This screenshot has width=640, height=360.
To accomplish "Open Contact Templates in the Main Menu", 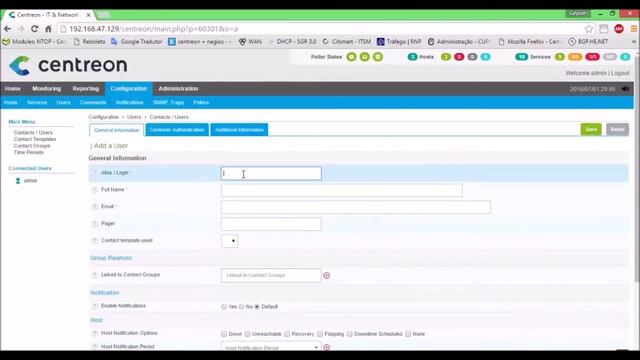I will pos(35,139).
